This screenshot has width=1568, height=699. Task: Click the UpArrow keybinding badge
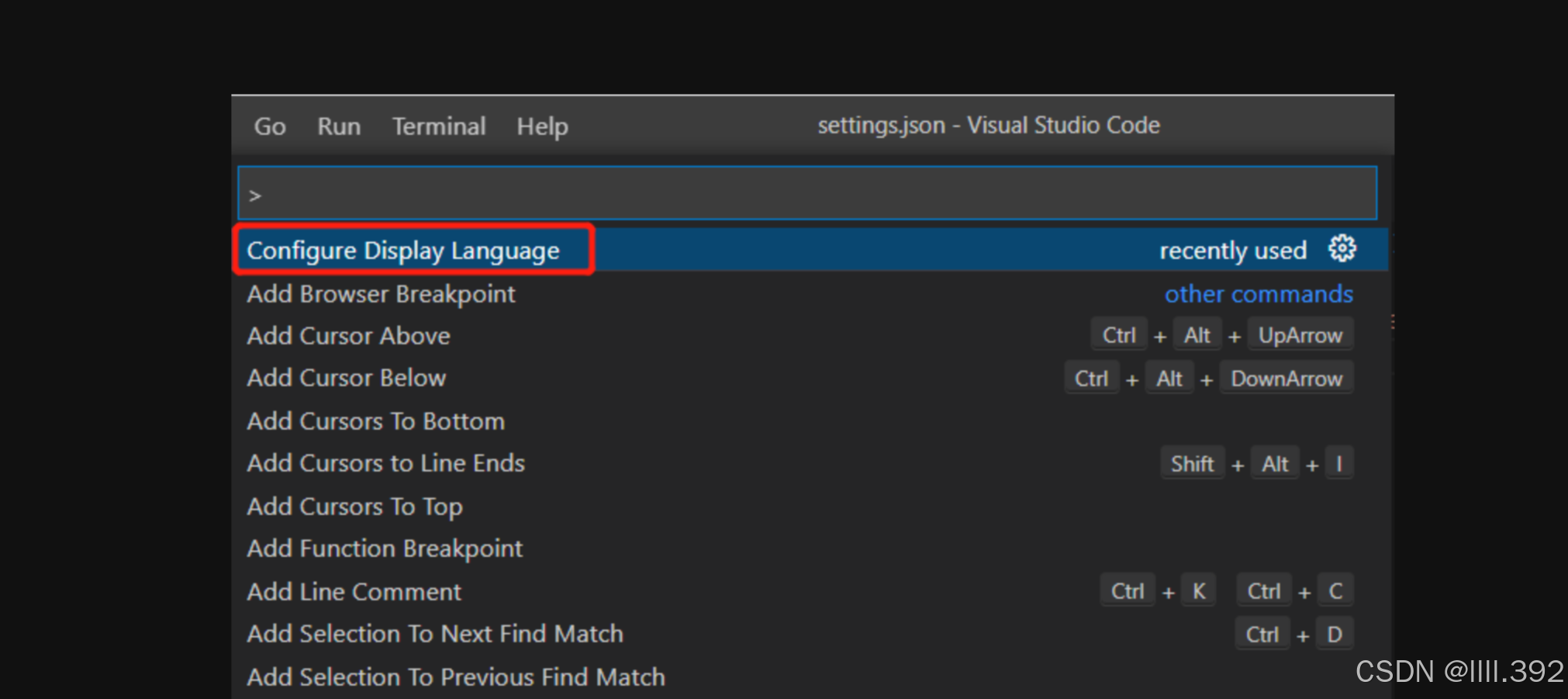1300,335
